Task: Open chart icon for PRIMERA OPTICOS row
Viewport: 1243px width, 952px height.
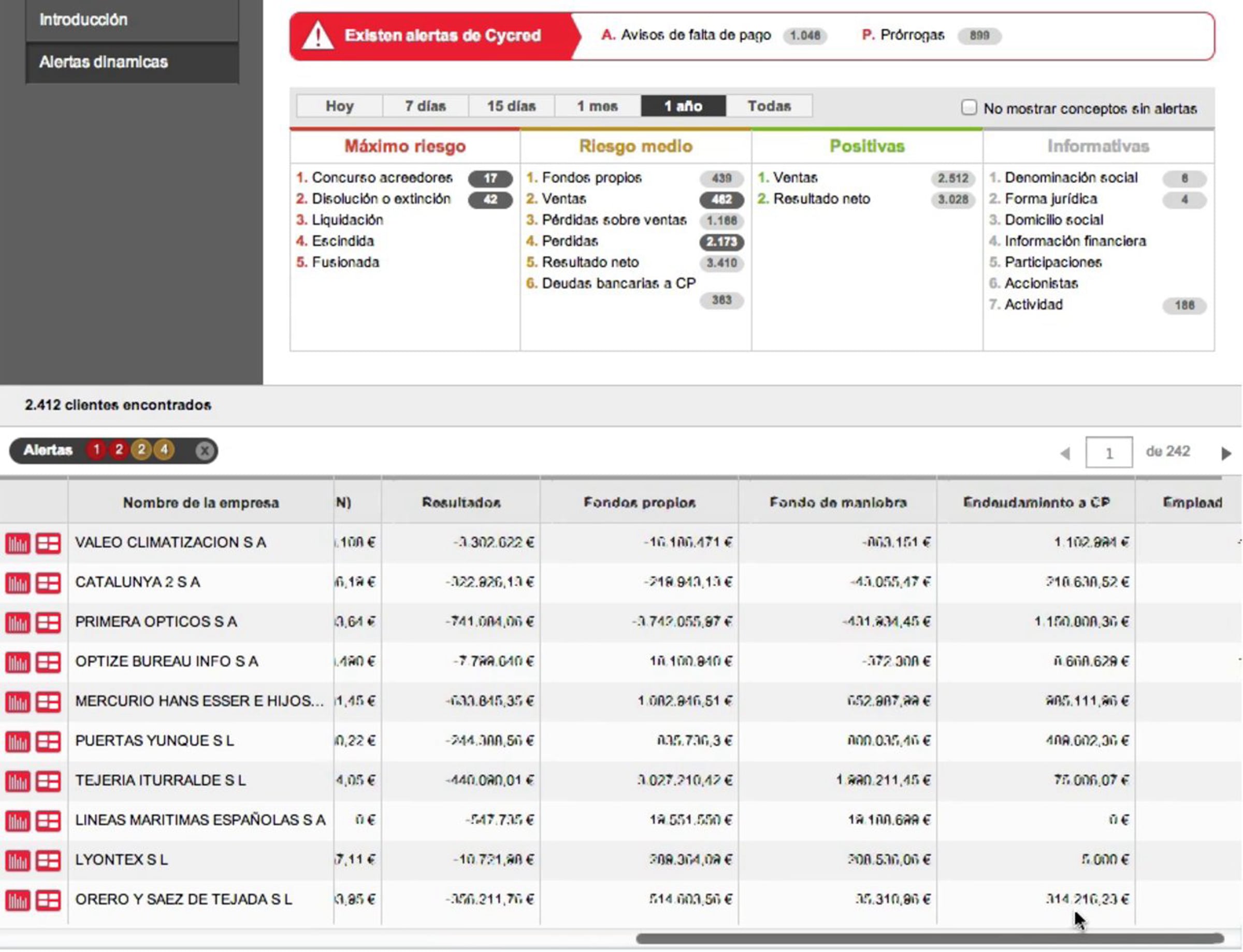Action: (x=18, y=623)
